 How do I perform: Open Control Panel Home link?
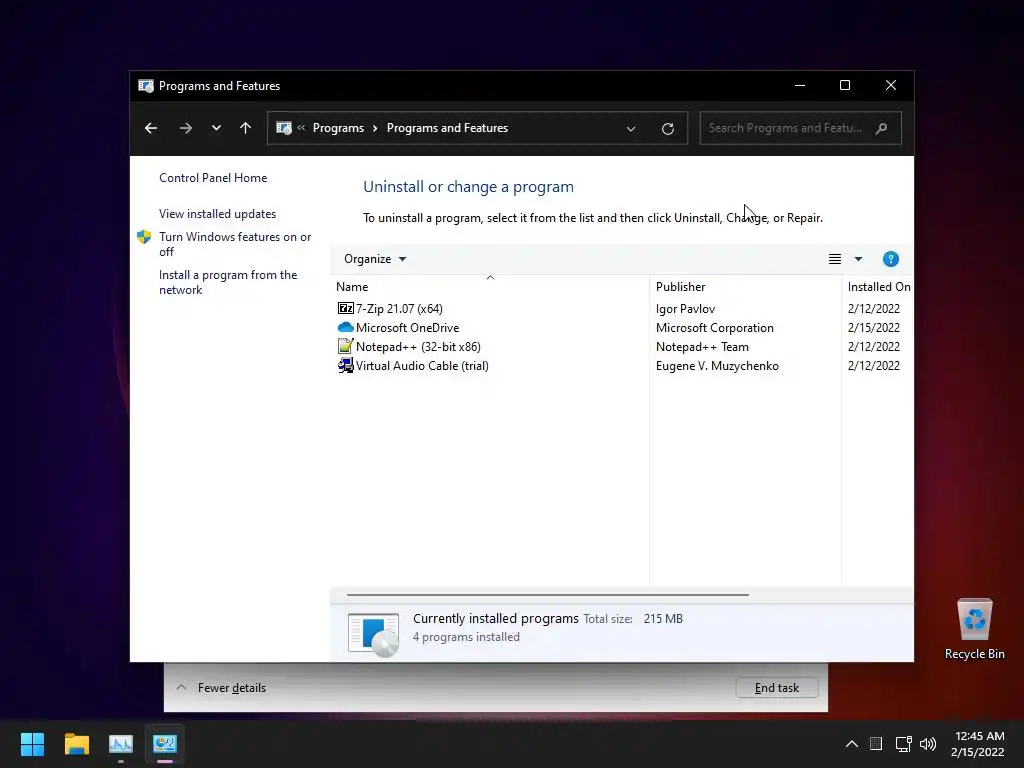(213, 178)
